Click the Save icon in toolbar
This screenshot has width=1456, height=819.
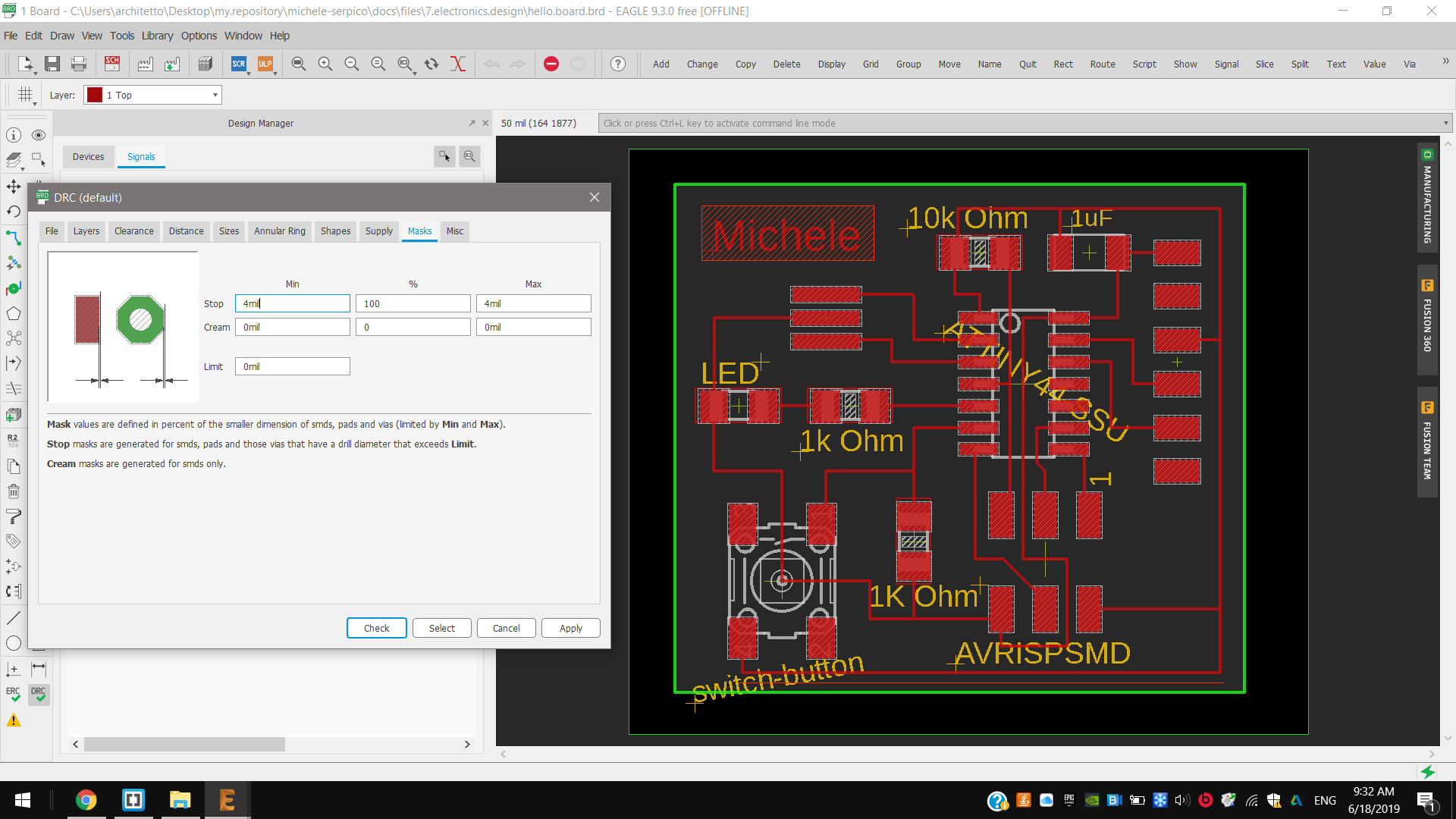tap(52, 64)
